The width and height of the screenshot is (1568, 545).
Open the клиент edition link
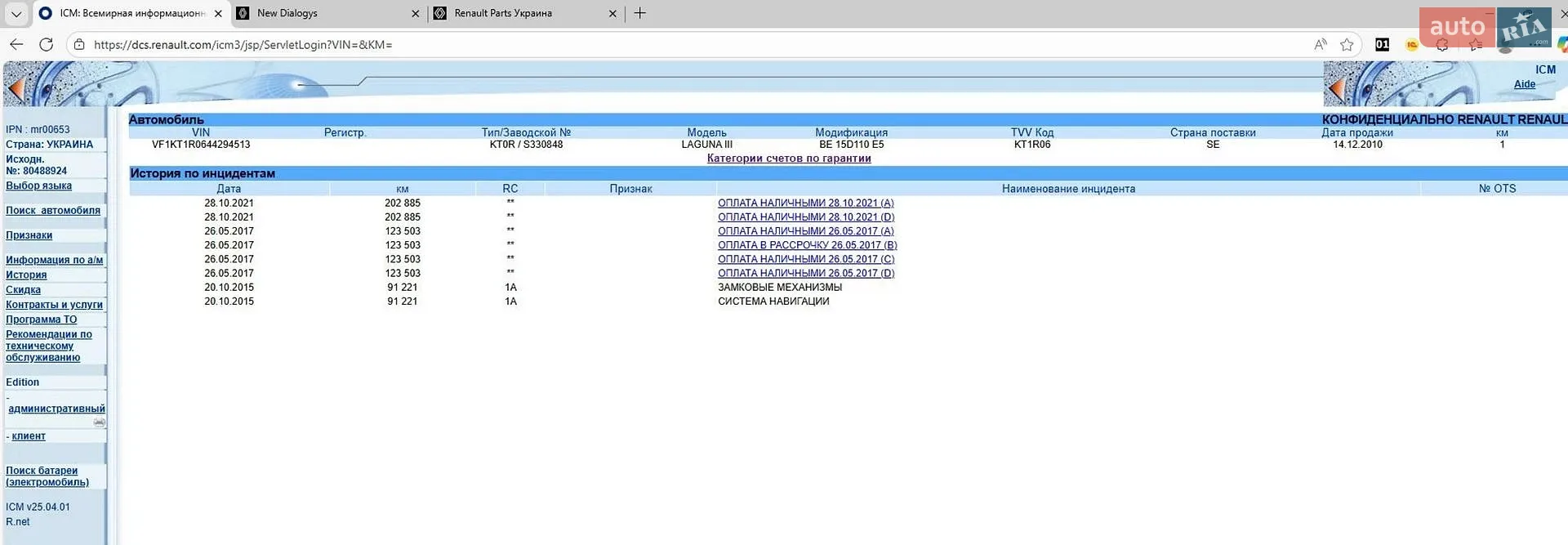pyautogui.click(x=29, y=436)
